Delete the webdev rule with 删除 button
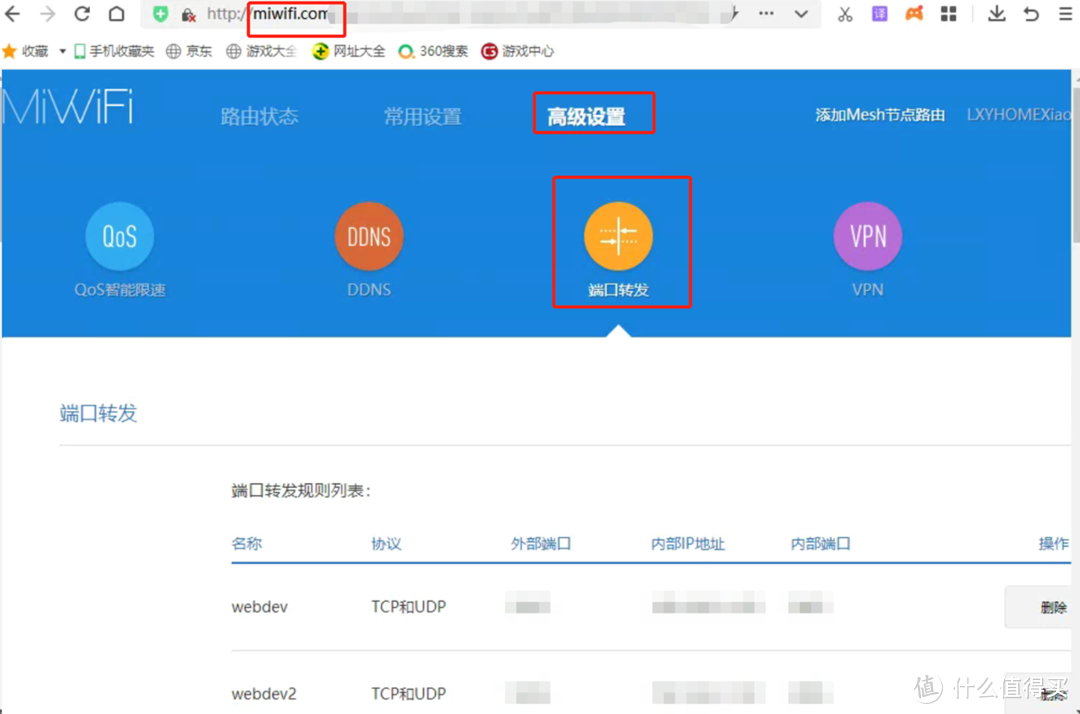The width and height of the screenshot is (1080, 714). (1039, 607)
